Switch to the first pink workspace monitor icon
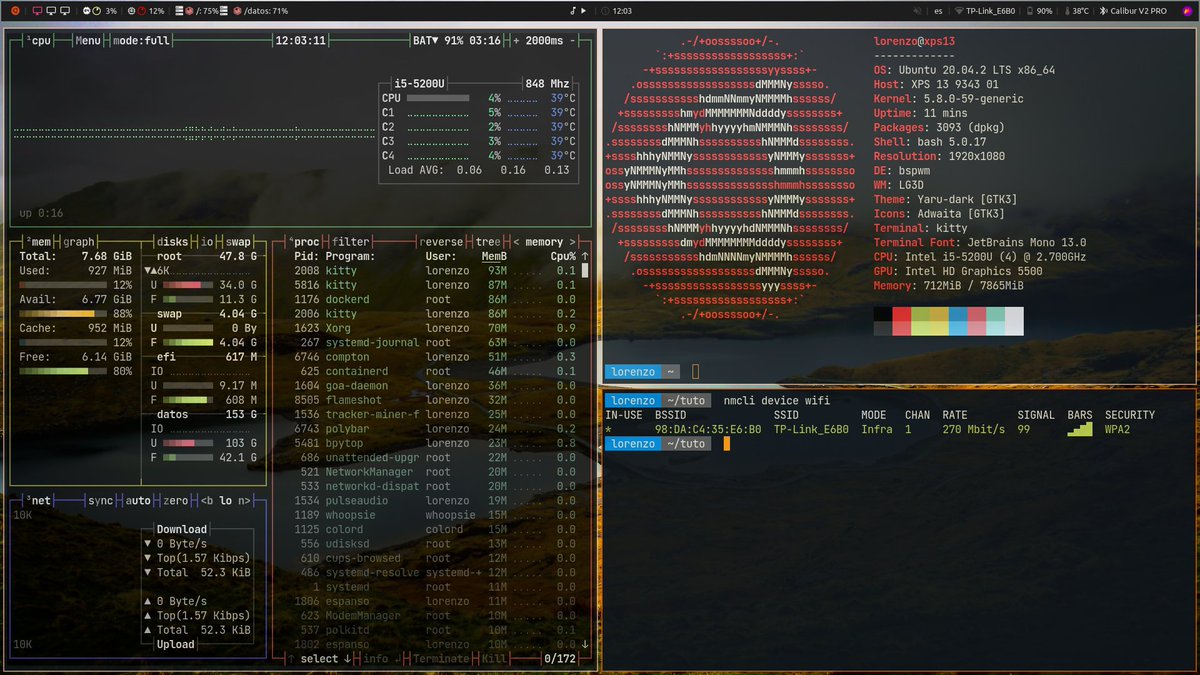The height and width of the screenshot is (675, 1200). (37, 11)
